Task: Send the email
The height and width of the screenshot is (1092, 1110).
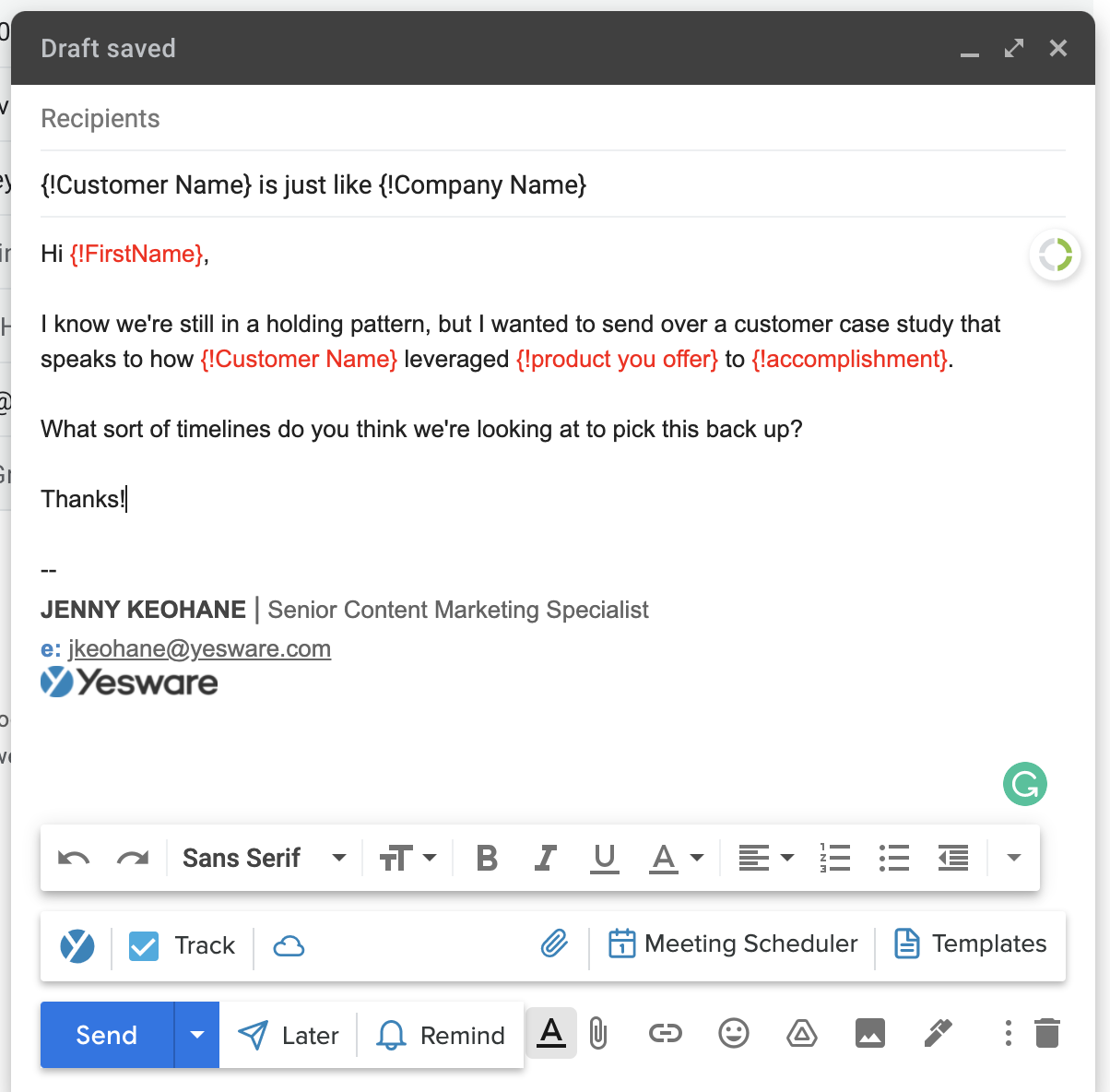Action: (105, 1034)
